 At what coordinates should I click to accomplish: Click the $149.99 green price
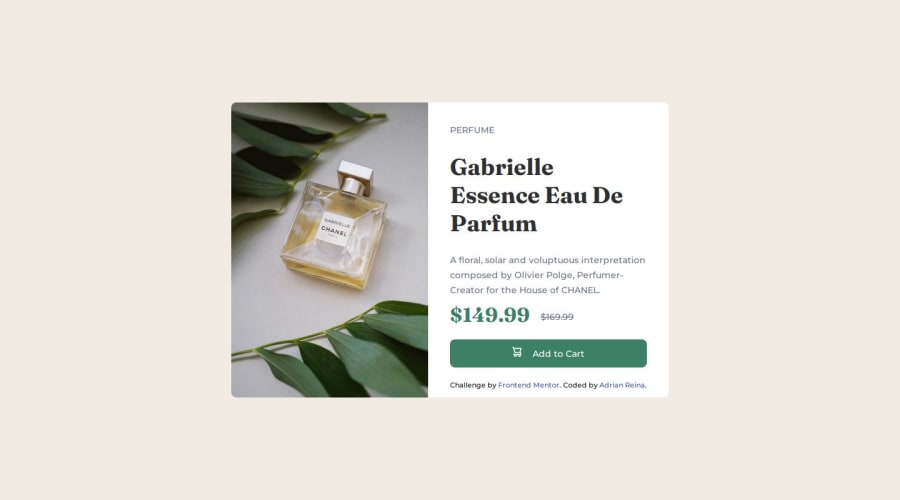(490, 315)
